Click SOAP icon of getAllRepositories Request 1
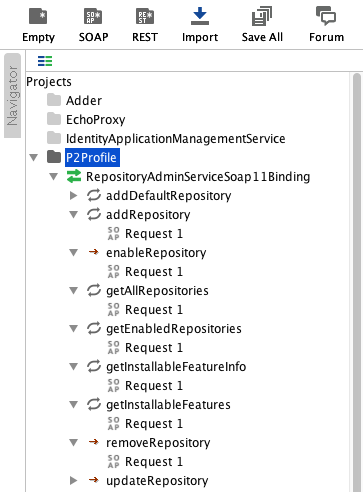363x492 pixels. tap(113, 309)
